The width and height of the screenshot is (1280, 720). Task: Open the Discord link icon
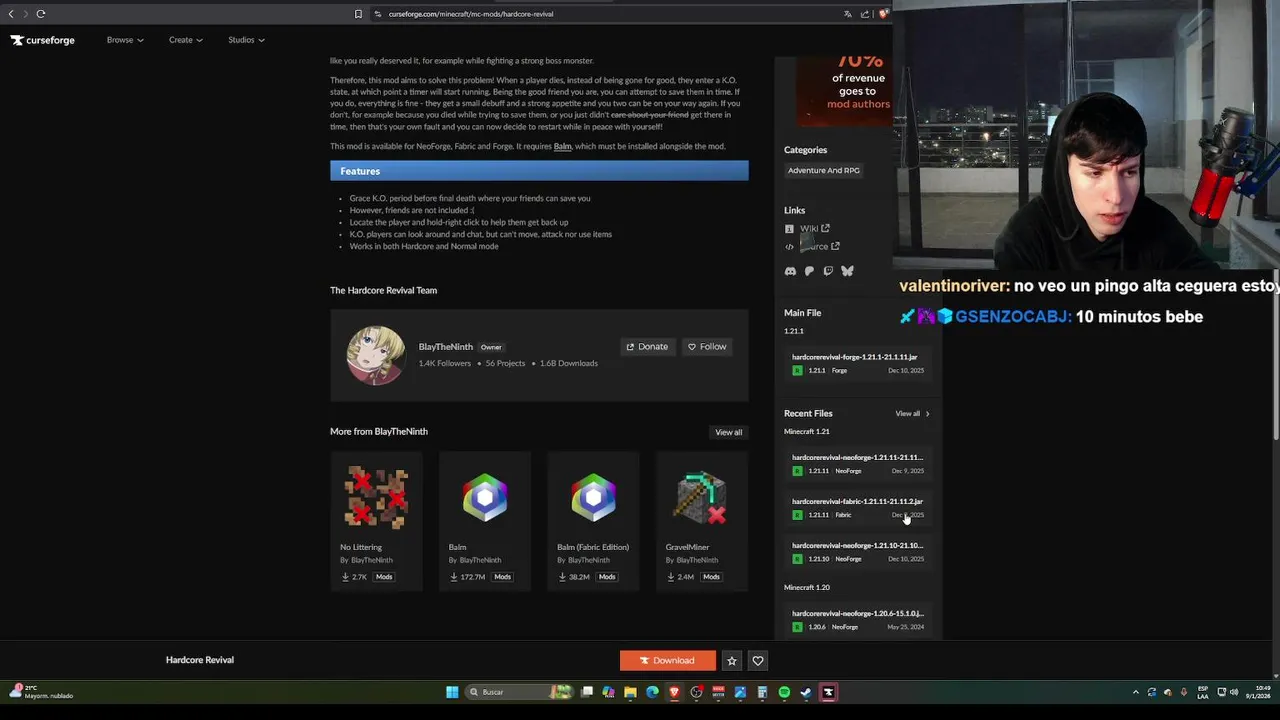point(790,271)
